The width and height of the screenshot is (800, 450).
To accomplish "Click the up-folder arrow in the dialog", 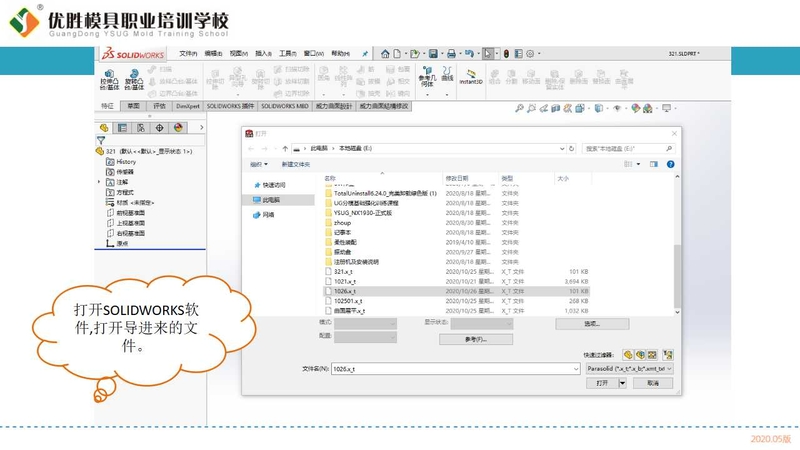I will coord(285,147).
